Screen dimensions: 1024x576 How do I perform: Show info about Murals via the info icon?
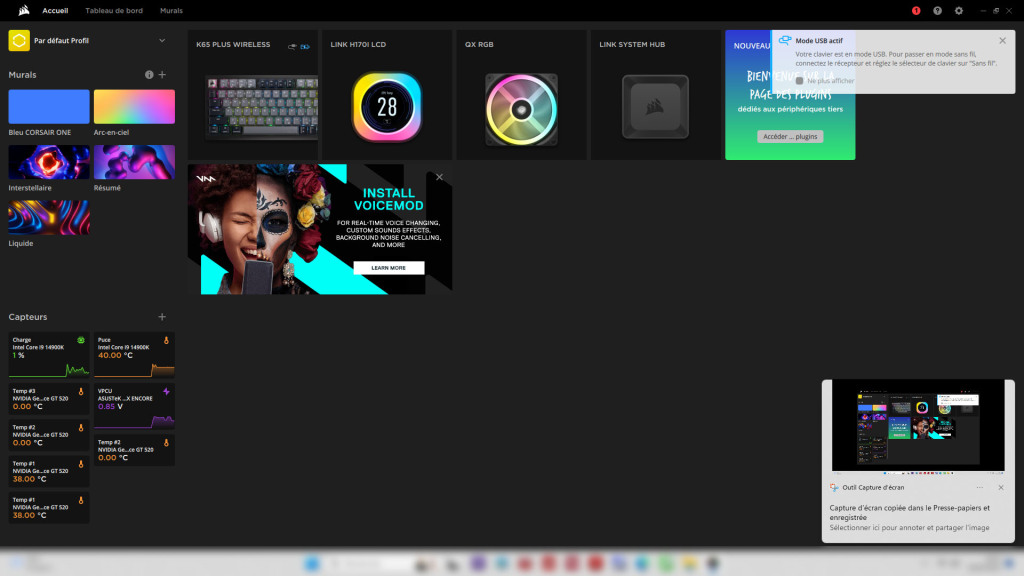tap(149, 74)
